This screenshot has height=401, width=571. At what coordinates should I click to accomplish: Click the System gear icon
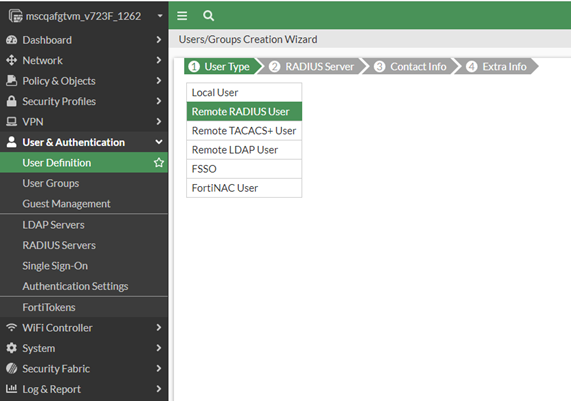click(12, 348)
